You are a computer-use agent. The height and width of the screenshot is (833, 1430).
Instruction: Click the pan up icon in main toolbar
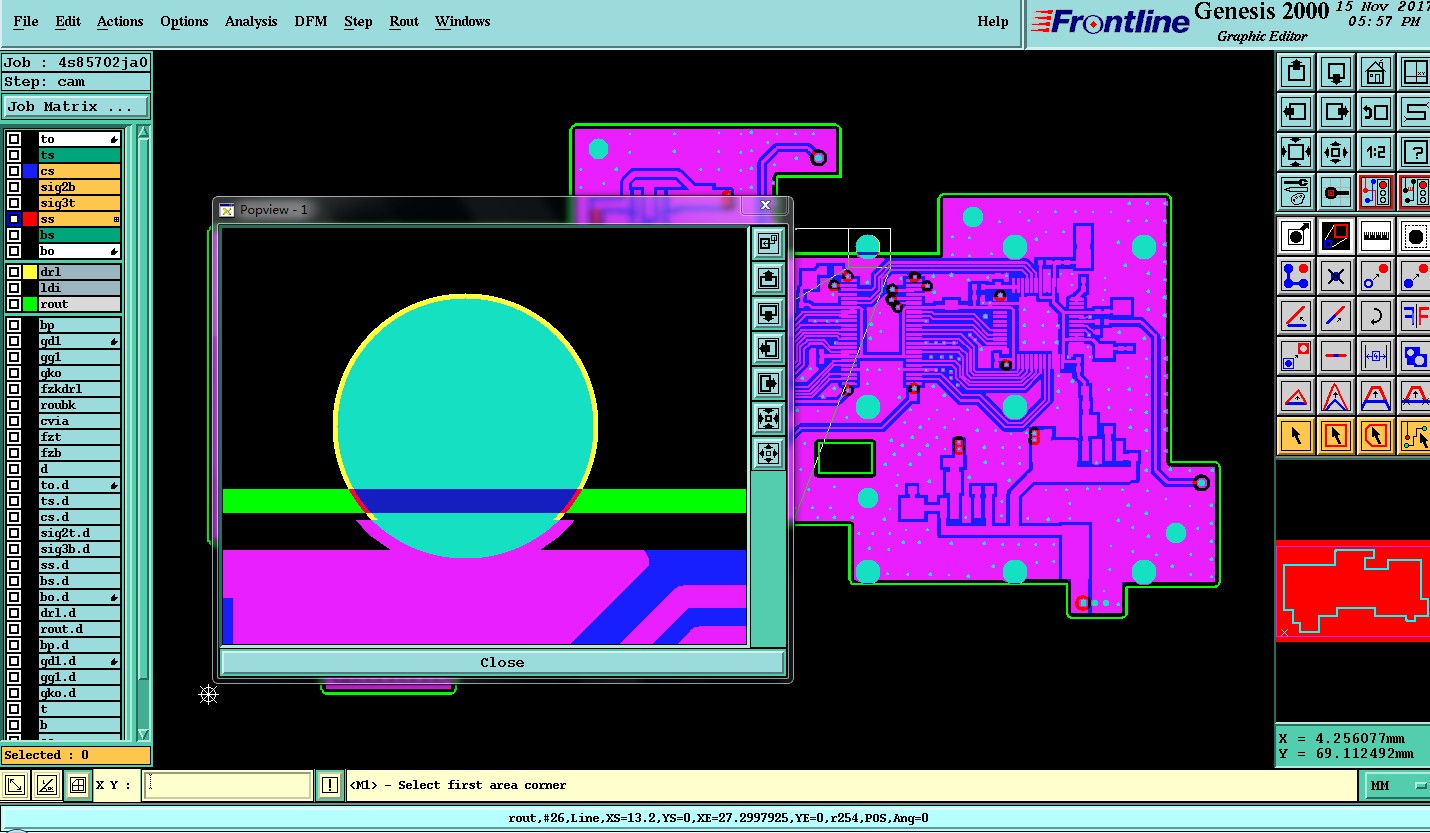pyautogui.click(x=1297, y=72)
